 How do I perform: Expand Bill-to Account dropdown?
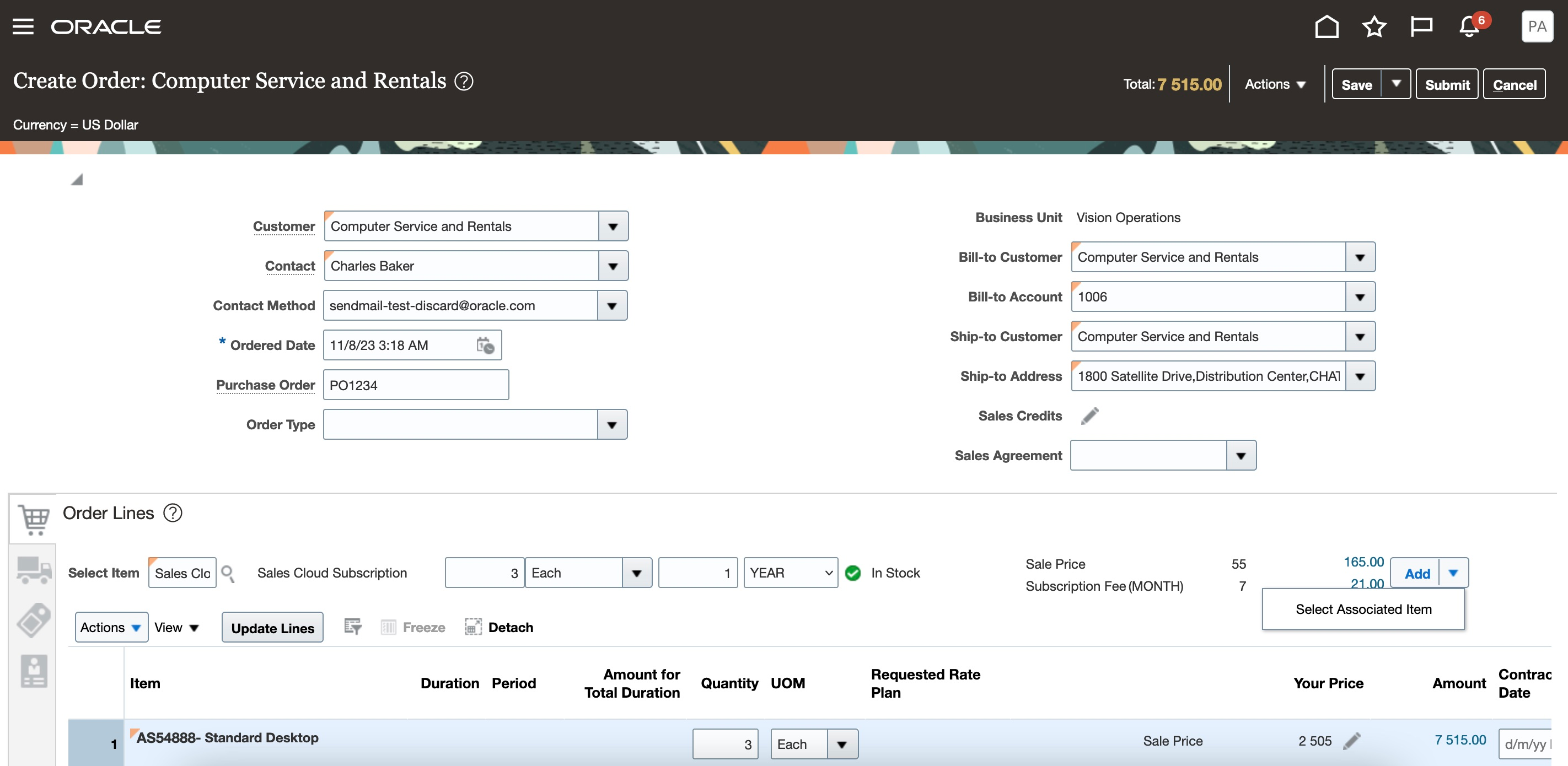[1360, 297]
